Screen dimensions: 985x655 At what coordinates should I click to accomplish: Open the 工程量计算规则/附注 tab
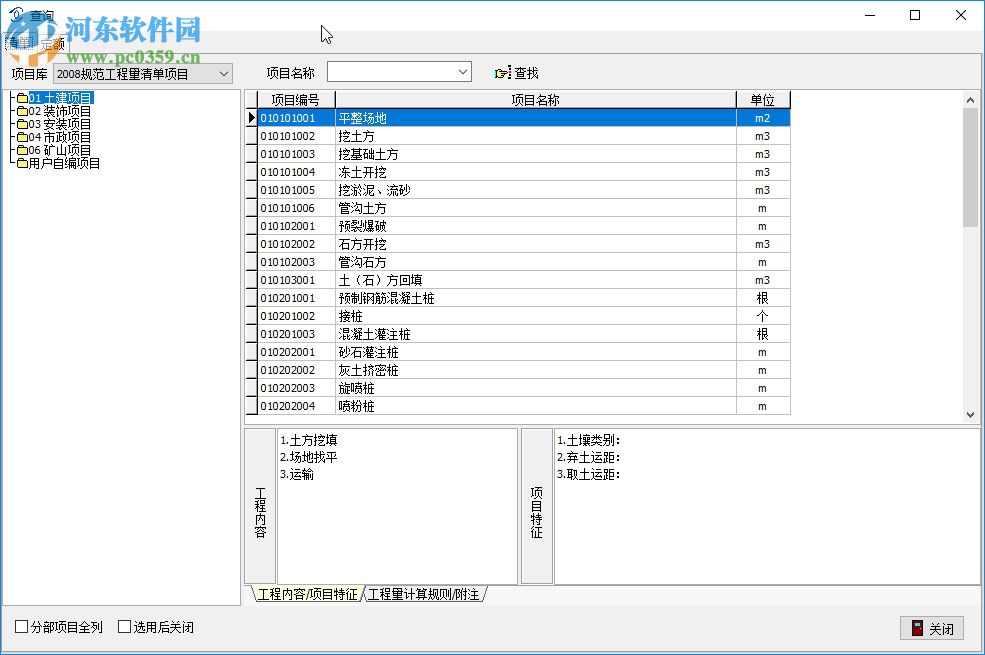425,593
